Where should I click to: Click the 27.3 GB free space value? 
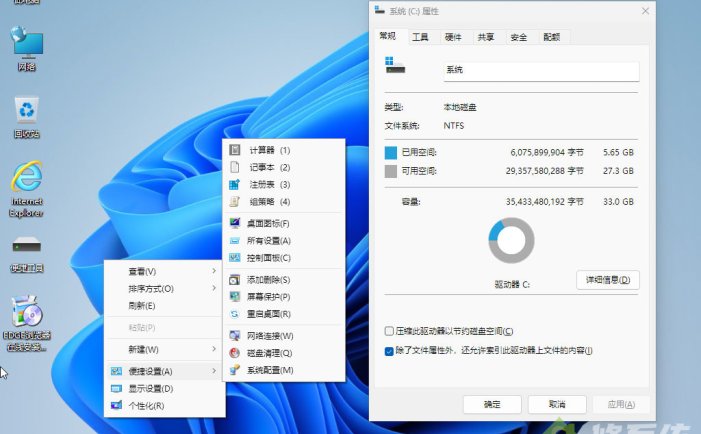[x=618, y=171]
